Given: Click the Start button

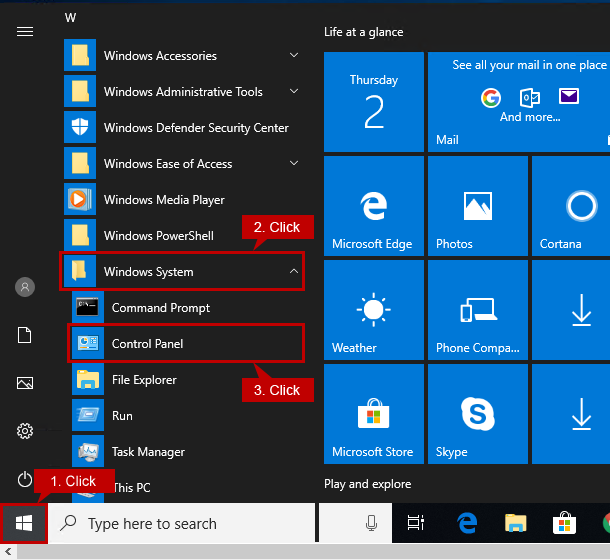Looking at the screenshot, I should click(x=25, y=523).
